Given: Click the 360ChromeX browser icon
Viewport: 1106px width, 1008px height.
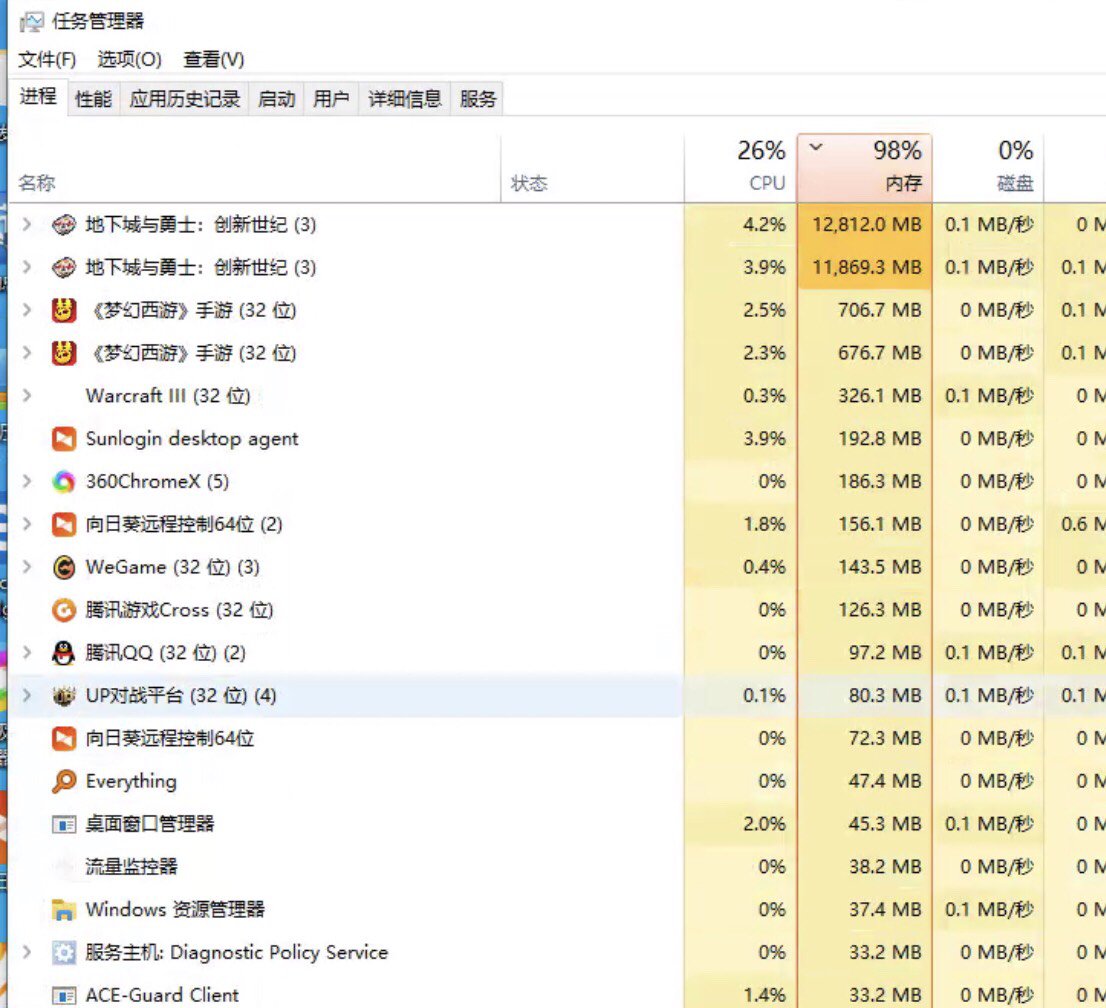Looking at the screenshot, I should point(63,482).
